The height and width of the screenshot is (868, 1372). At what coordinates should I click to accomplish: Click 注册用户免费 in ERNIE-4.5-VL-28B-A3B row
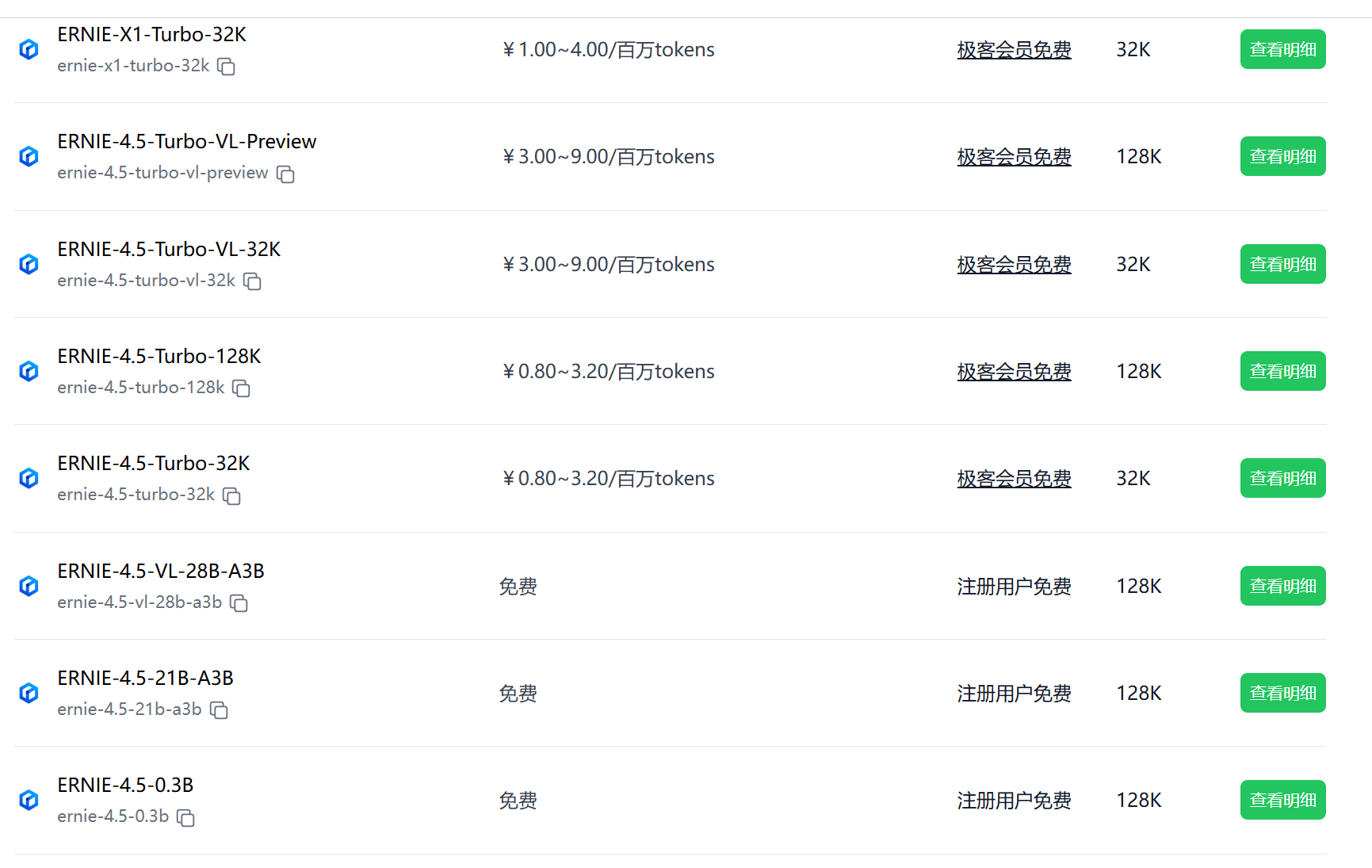tap(1014, 587)
